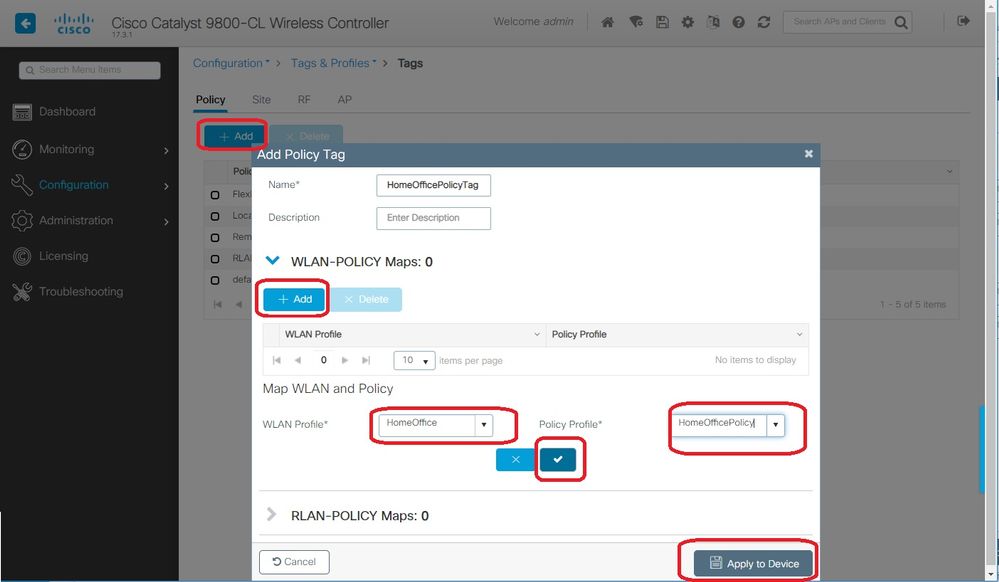The height and width of the screenshot is (582, 999).
Task: Confirm mapping with the checkmark button
Action: (557, 459)
